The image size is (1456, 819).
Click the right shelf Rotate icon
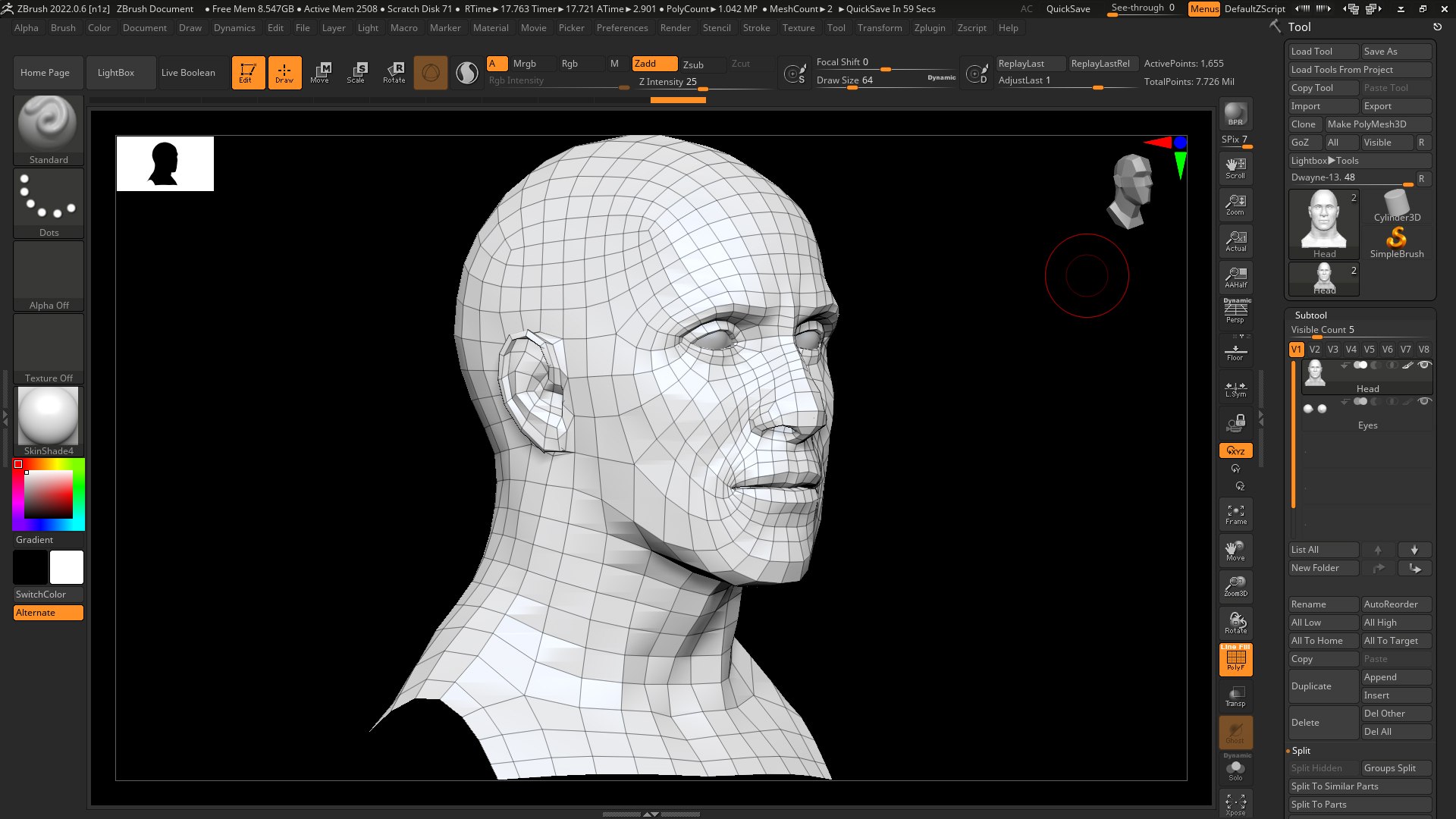(1235, 623)
